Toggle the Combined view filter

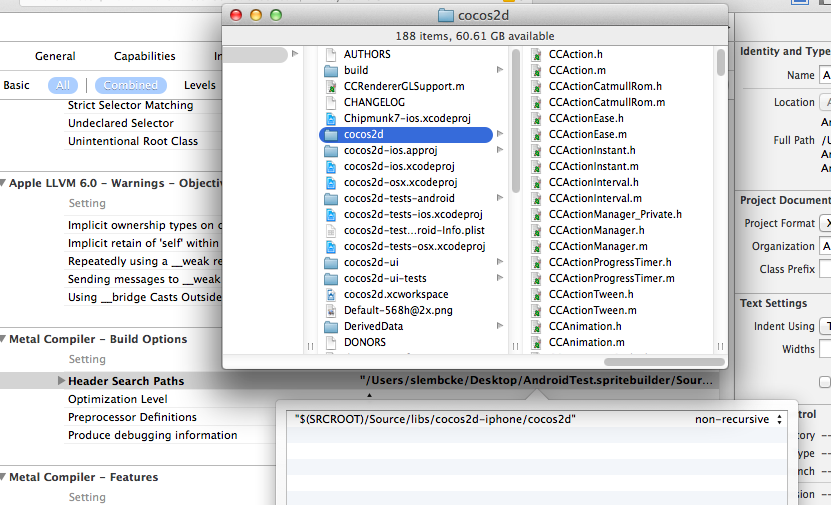tap(130, 85)
